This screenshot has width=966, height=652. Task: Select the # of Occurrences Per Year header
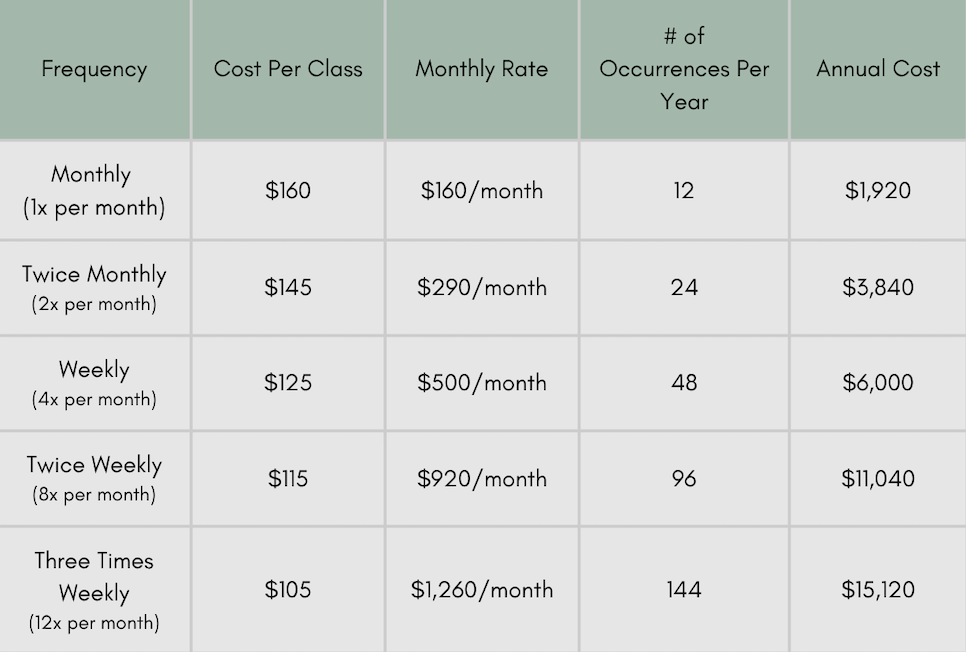(x=684, y=69)
